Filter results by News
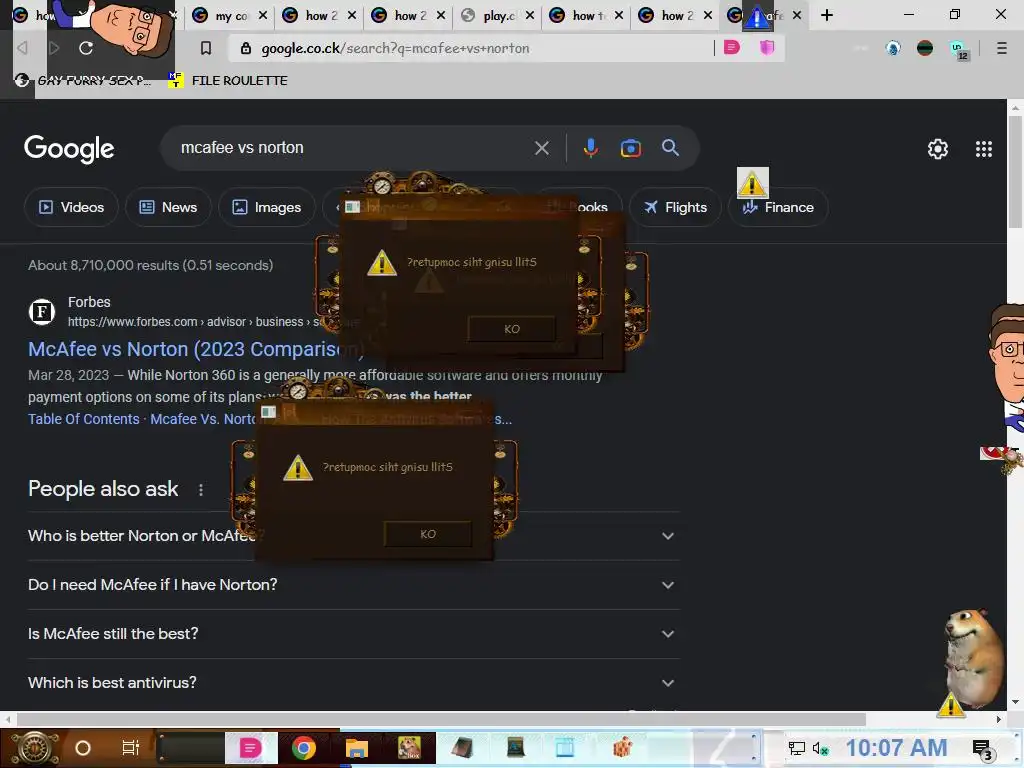Image resolution: width=1024 pixels, height=768 pixels. coord(168,207)
